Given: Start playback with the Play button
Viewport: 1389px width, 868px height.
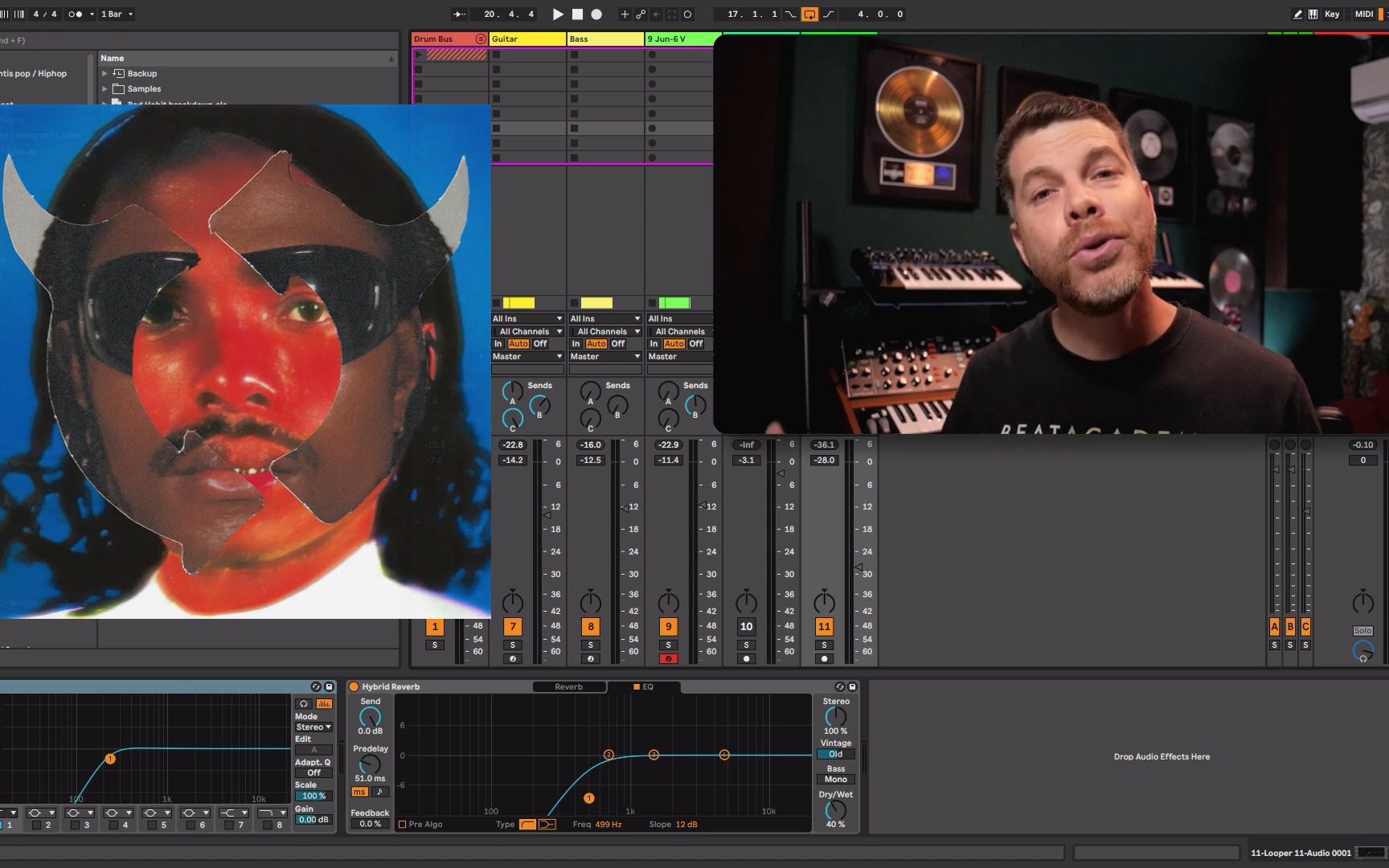Looking at the screenshot, I should click(558, 14).
